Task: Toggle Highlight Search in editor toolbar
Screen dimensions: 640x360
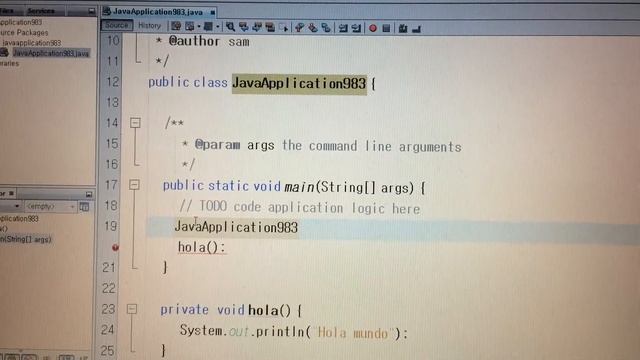Action: coord(270,27)
